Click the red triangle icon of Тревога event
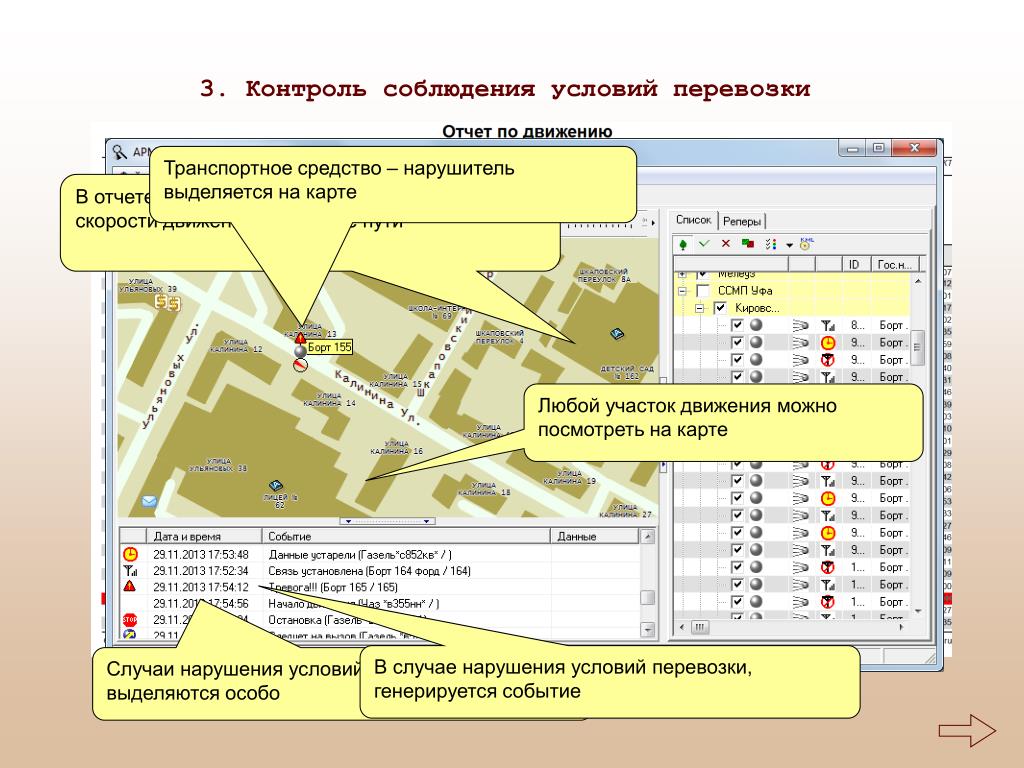1024x768 pixels. pos(130,586)
